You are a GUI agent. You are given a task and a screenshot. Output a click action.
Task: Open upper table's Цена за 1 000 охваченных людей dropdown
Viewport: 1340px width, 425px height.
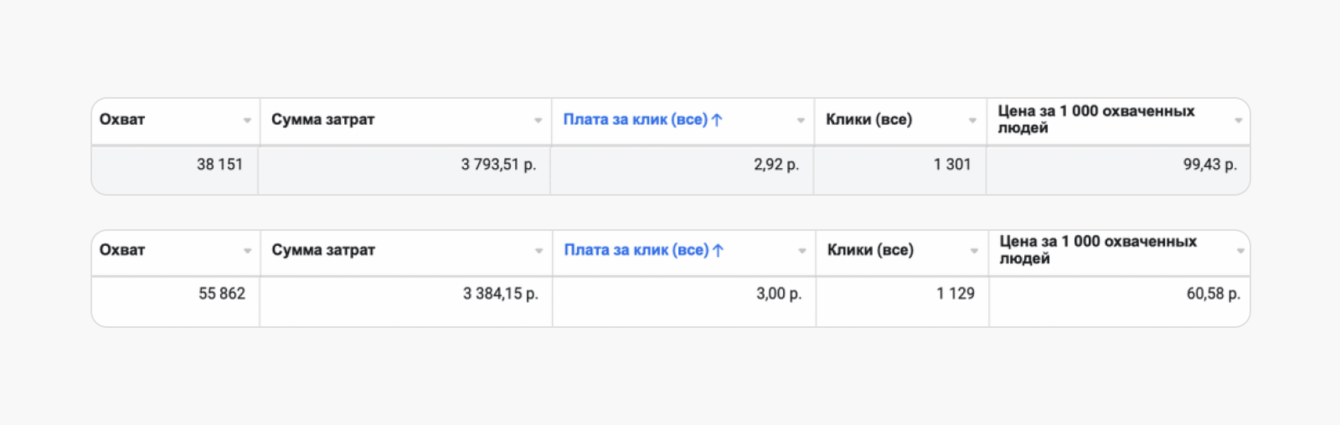point(1239,121)
